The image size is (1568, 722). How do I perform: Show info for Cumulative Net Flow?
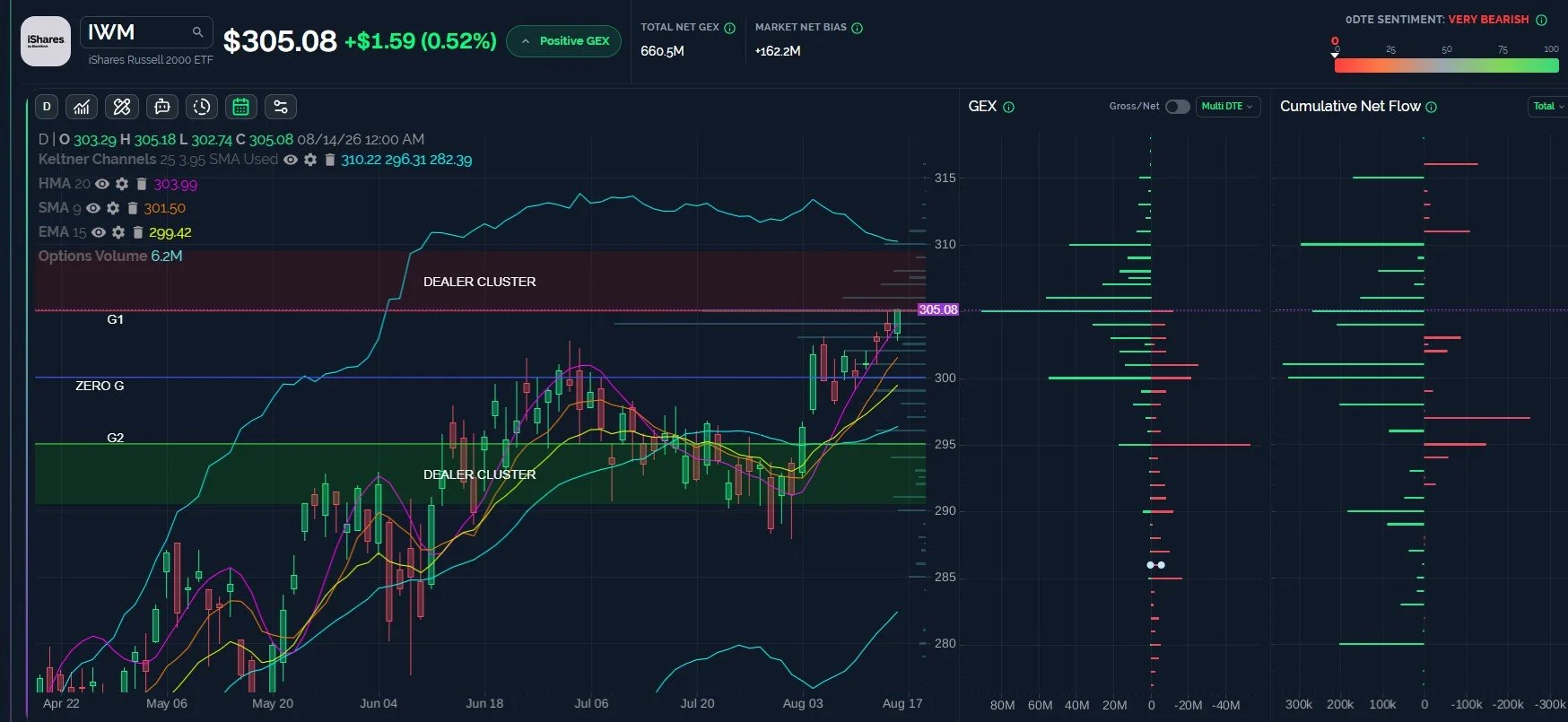[x=1431, y=107]
